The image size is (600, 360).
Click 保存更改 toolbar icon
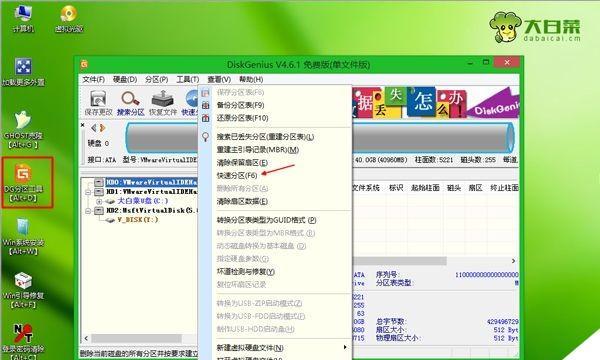click(x=98, y=103)
